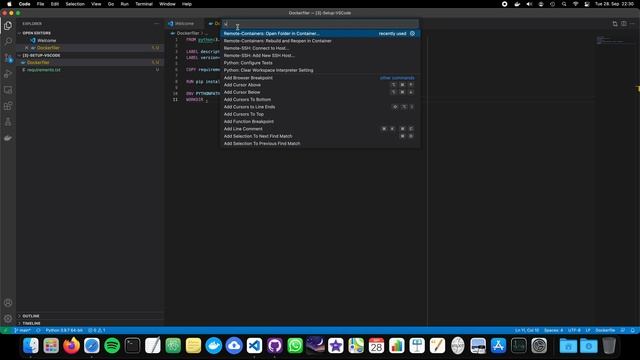
Task: Select Add Function Breakpoint command
Action: point(320,122)
